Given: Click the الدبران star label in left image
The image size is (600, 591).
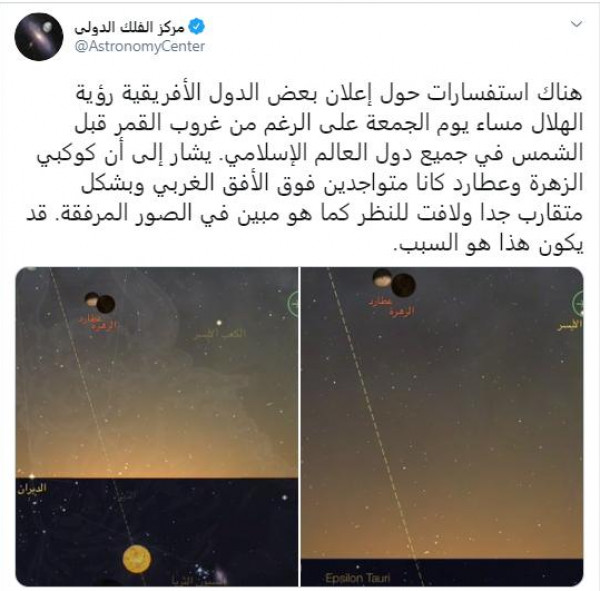Looking at the screenshot, I should click(x=32, y=488).
